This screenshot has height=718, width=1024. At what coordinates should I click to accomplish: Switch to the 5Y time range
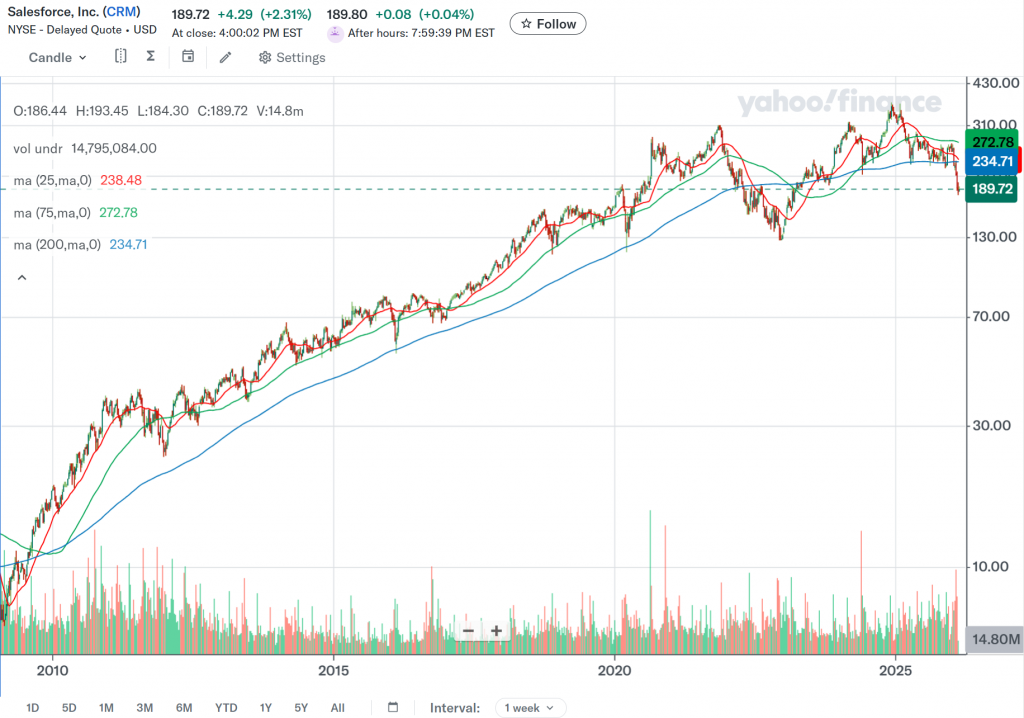[x=301, y=707]
